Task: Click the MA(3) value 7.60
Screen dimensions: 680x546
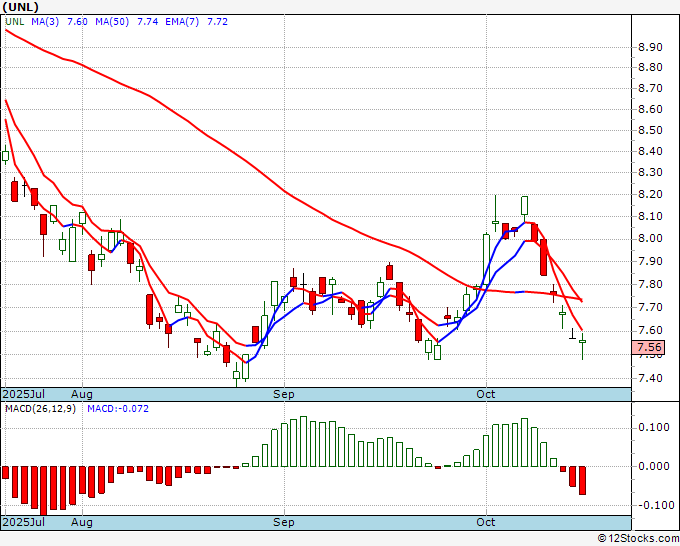Action: (x=77, y=22)
